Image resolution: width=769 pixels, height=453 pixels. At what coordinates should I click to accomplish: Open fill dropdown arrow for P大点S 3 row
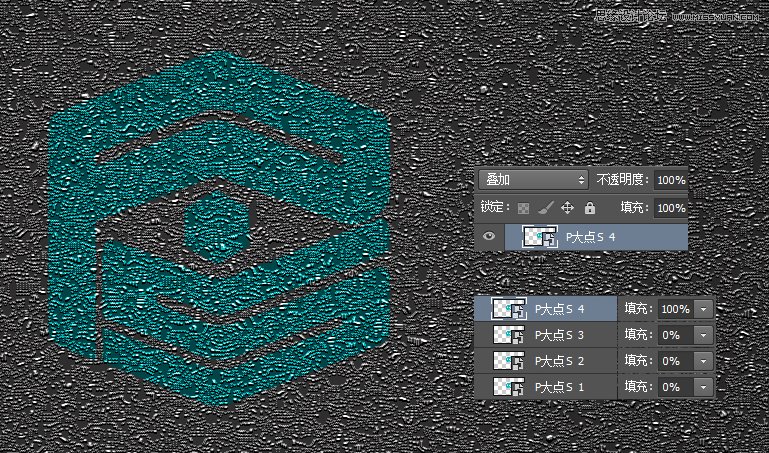[x=703, y=335]
